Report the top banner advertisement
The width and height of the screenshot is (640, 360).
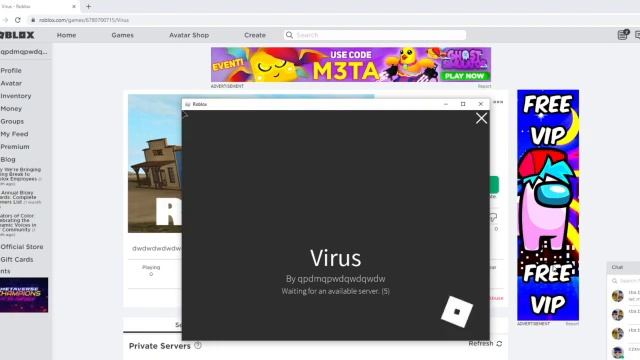click(x=484, y=86)
